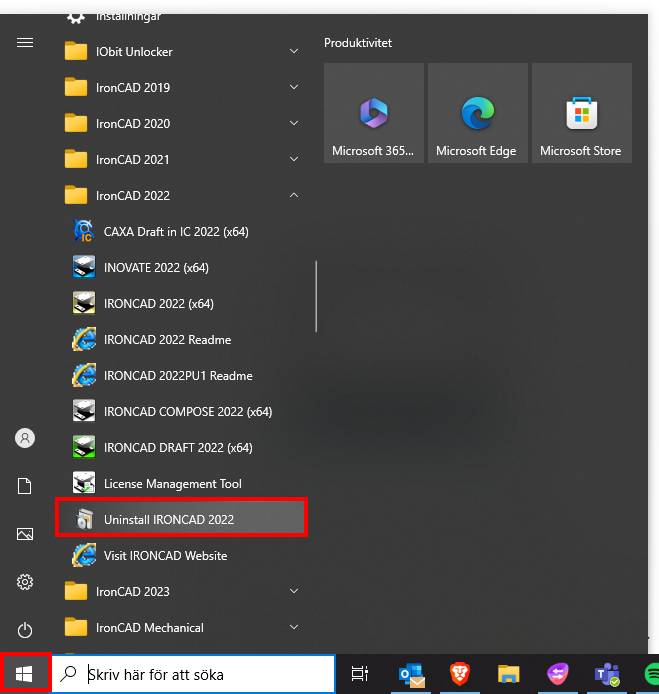This screenshot has height=694, width=659.
Task: Expand the IronCAD Mechanical folder
Action: pos(181,628)
